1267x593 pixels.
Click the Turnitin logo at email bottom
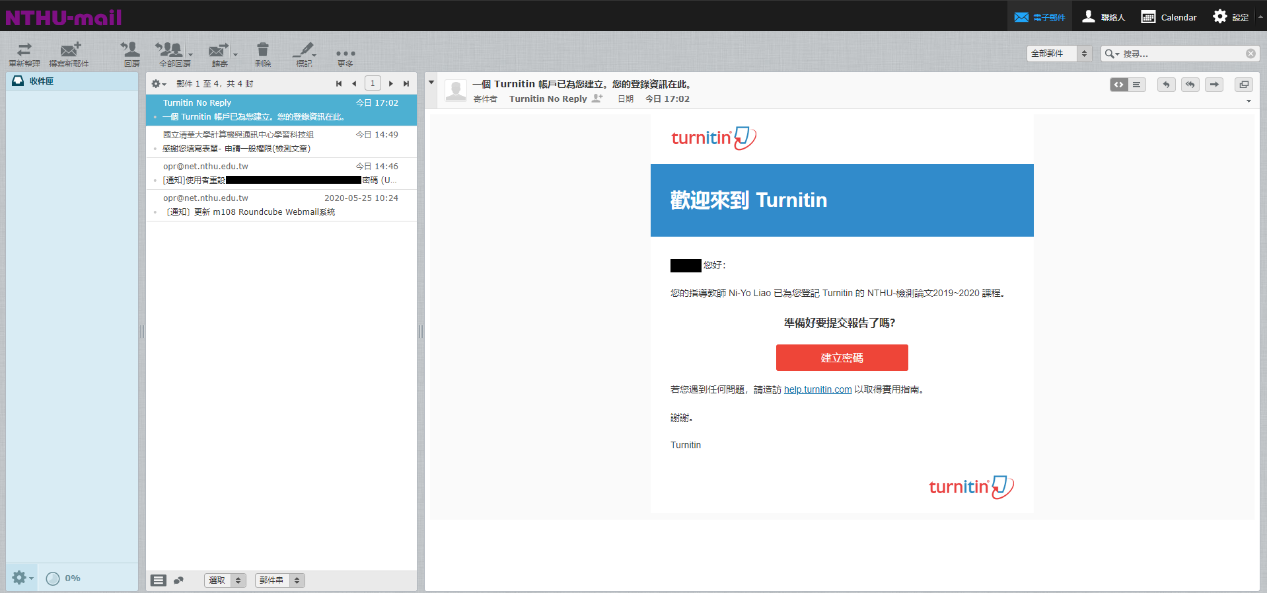[971, 487]
